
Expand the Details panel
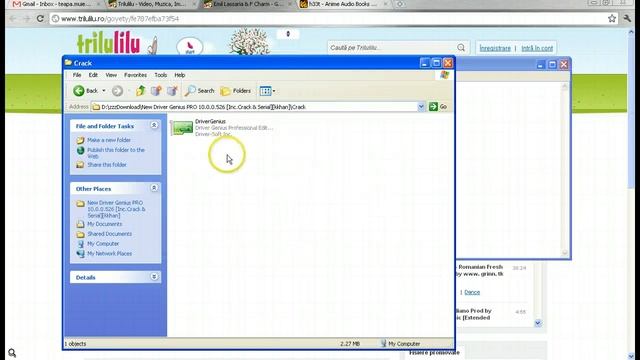tap(154, 277)
